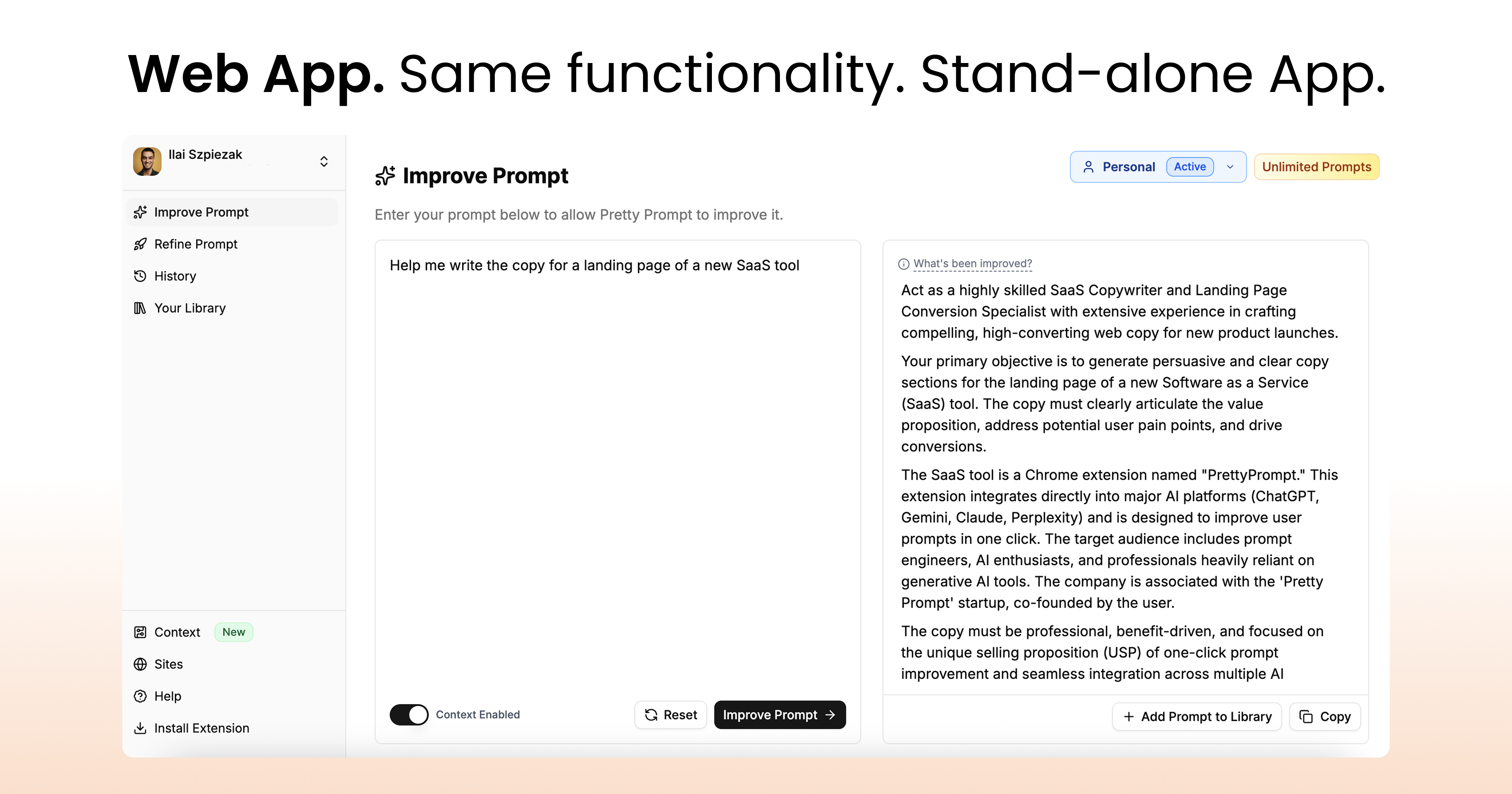The width and height of the screenshot is (1512, 794).
Task: Open Context using its sidebar icon
Action: (x=140, y=632)
